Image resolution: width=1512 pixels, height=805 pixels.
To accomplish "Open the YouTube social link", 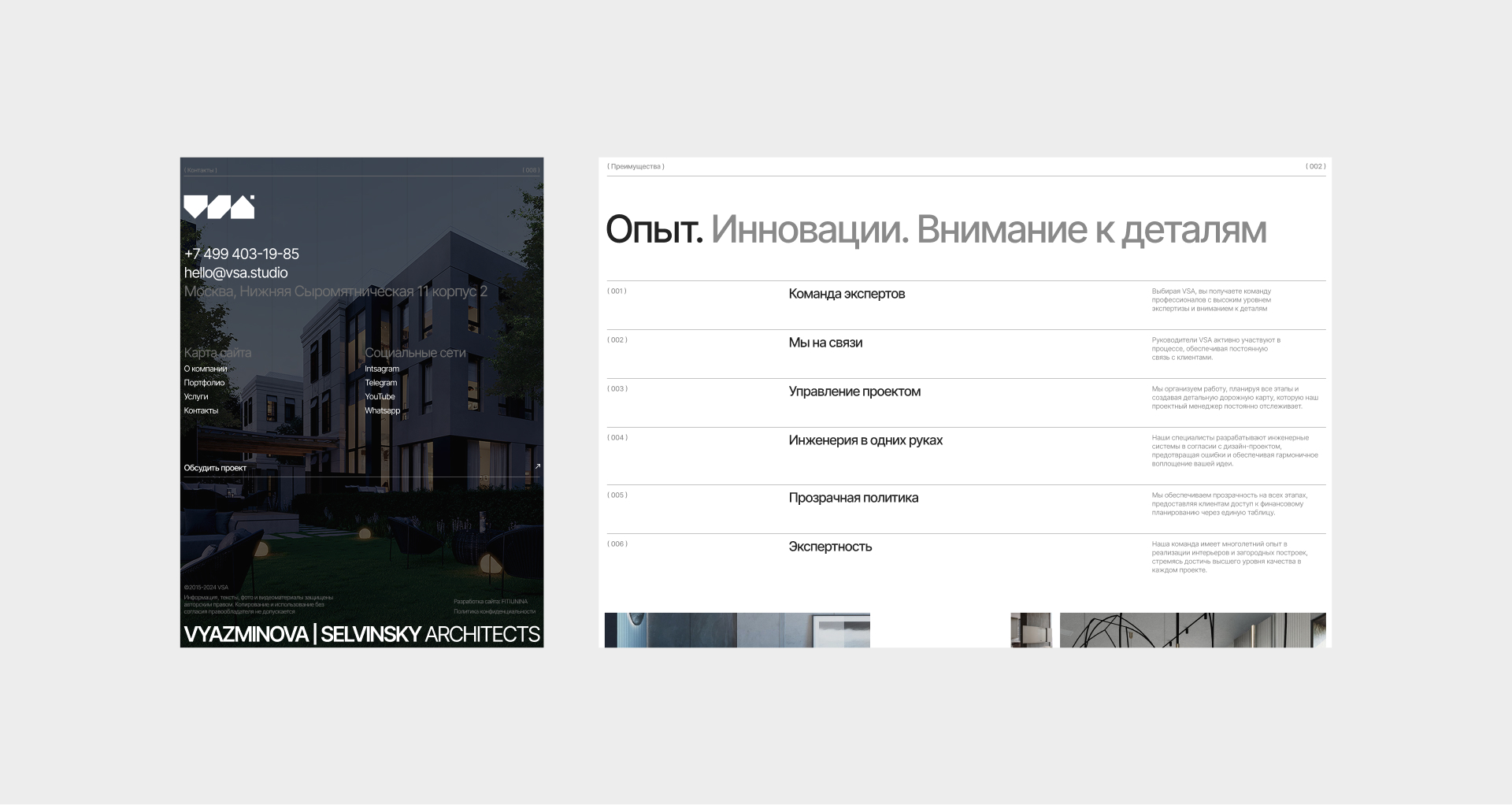I will (x=380, y=396).
